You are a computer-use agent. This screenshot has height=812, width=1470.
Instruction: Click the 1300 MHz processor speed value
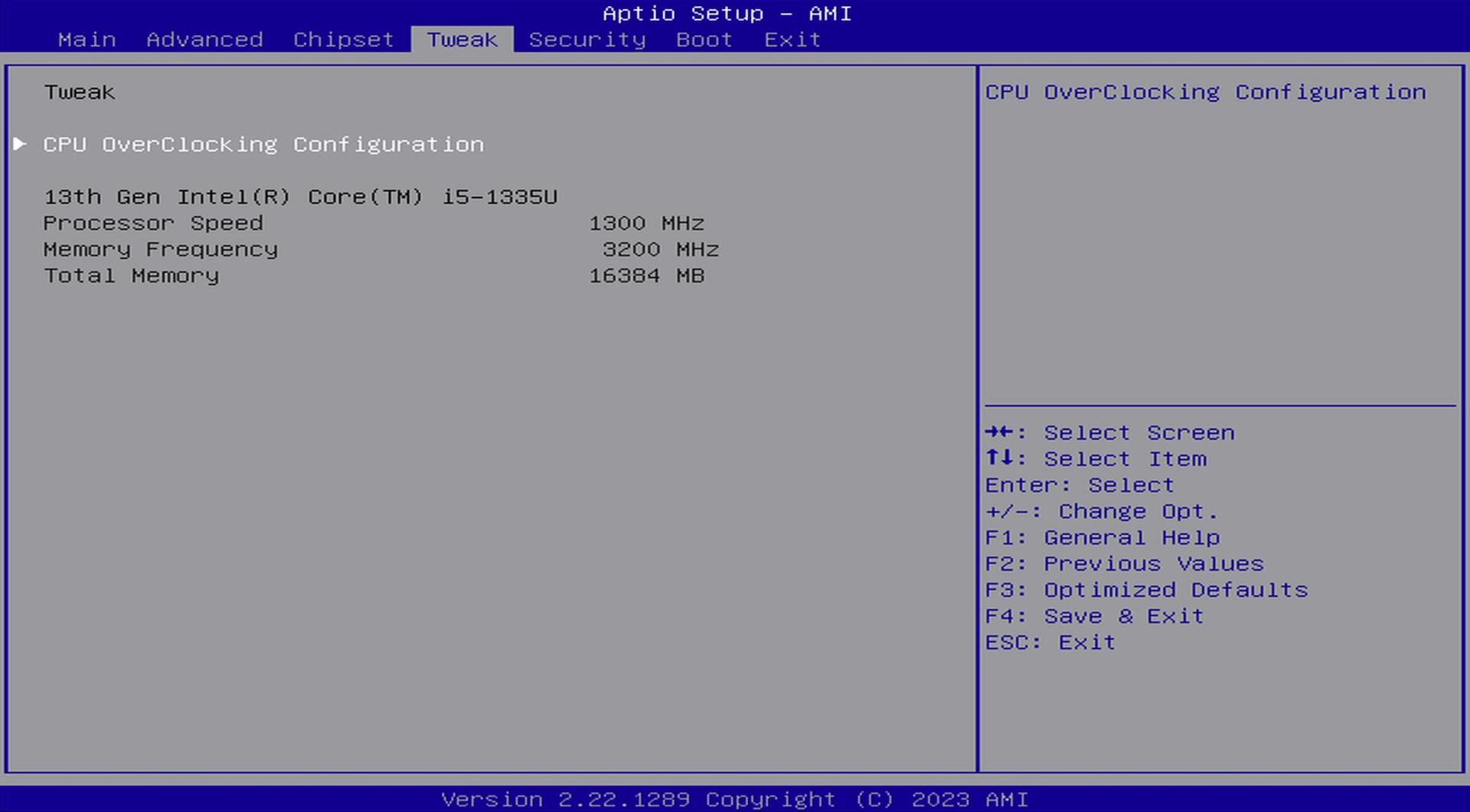(646, 223)
